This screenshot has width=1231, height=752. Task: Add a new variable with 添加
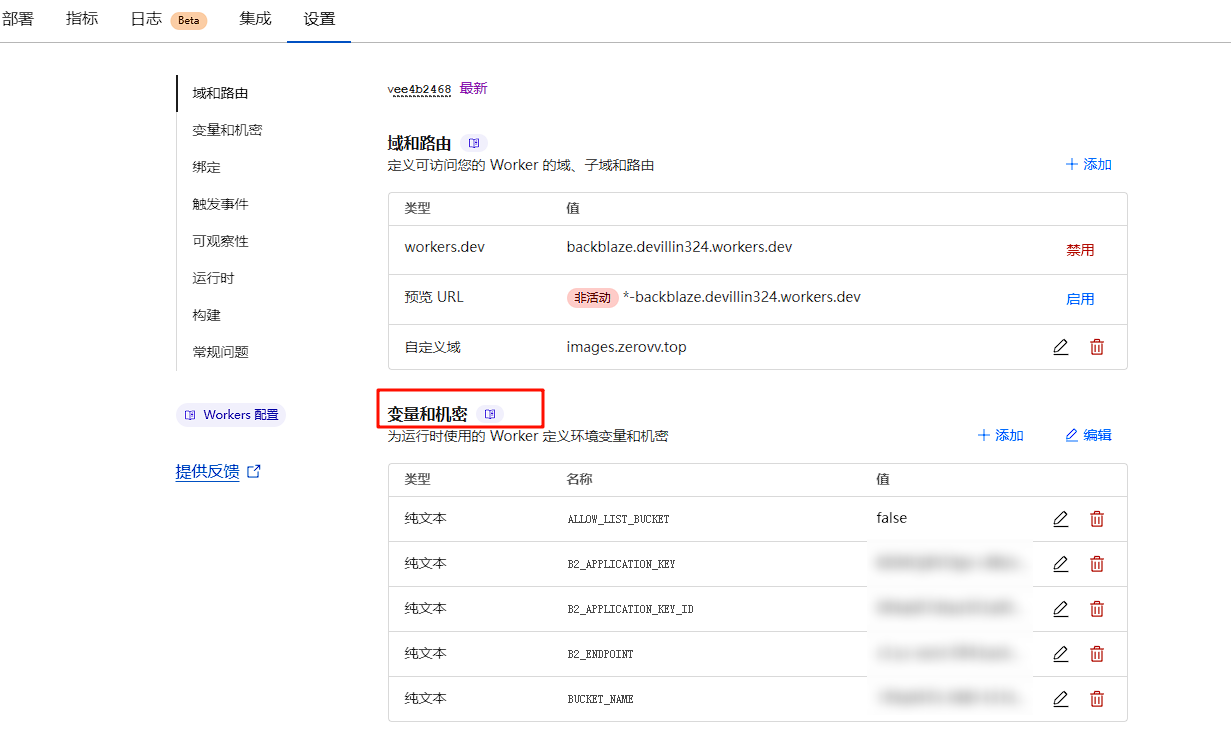click(x=1000, y=435)
